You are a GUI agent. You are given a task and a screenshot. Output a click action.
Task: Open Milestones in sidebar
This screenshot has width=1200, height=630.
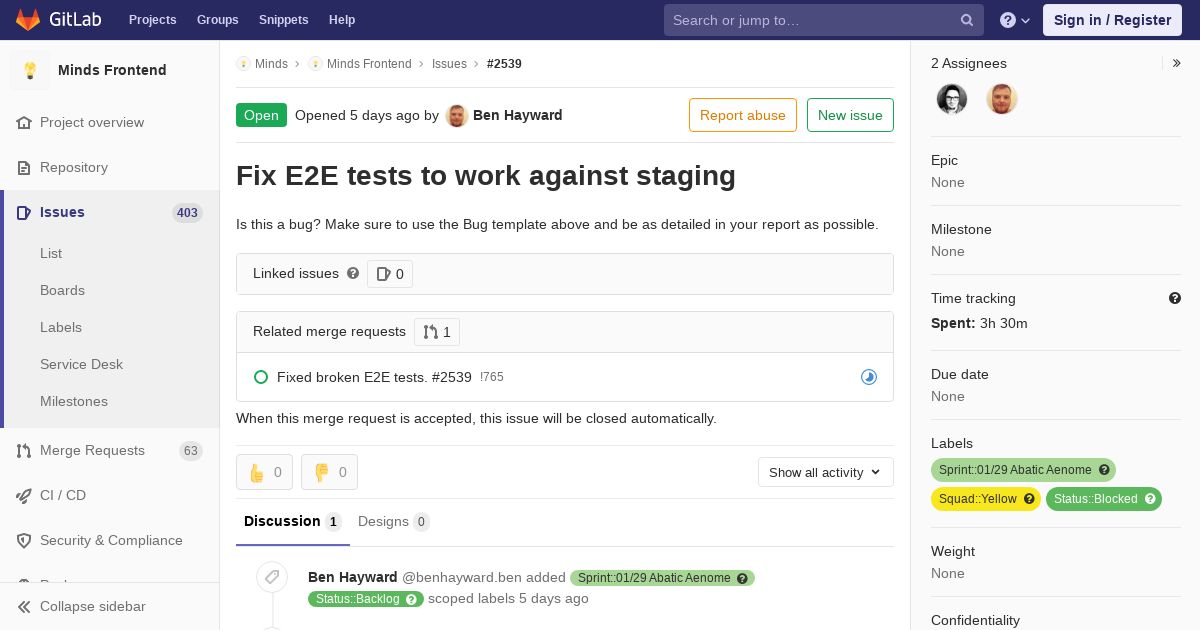[x=74, y=401]
